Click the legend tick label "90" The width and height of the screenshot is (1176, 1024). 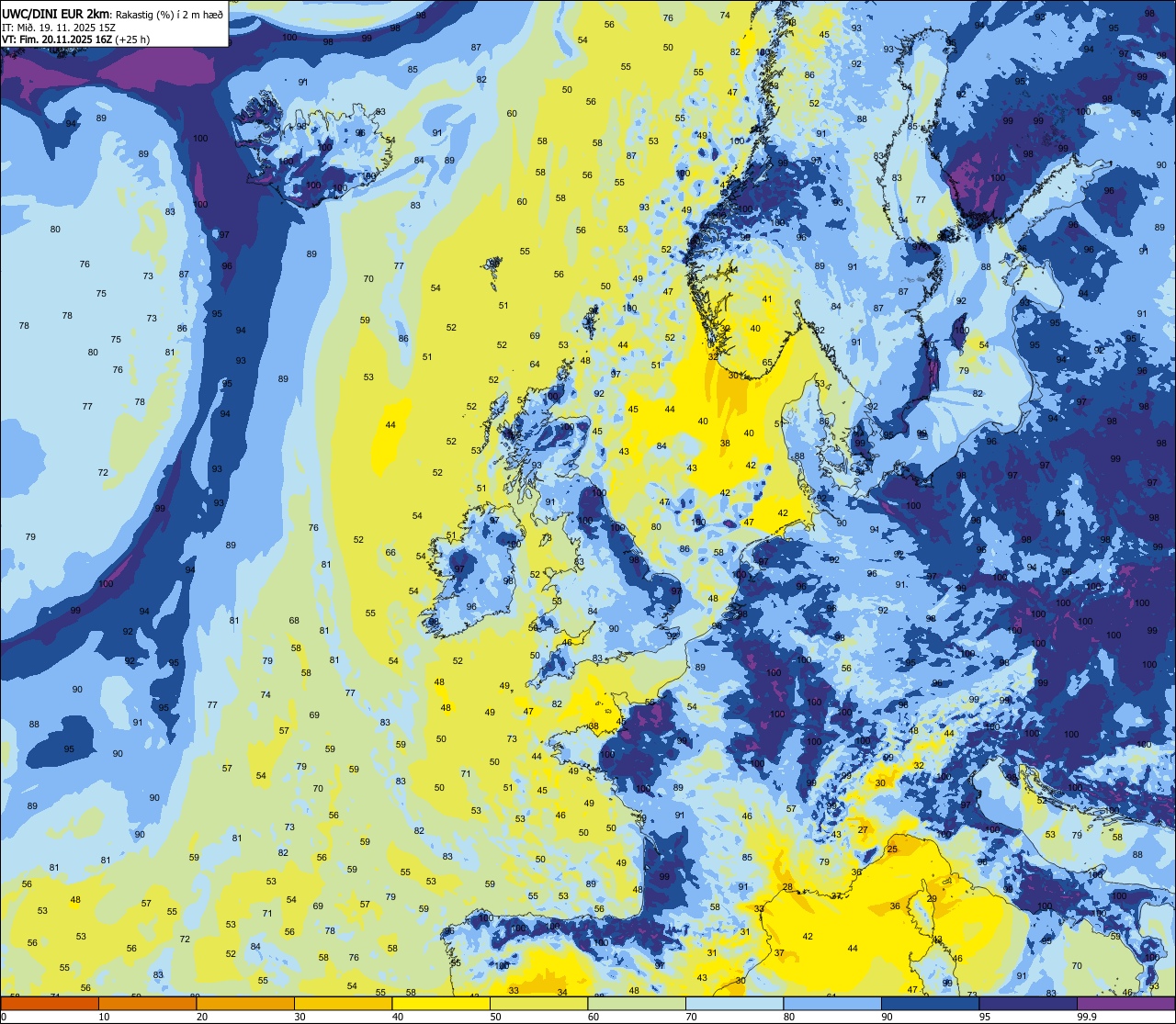pos(888,1017)
